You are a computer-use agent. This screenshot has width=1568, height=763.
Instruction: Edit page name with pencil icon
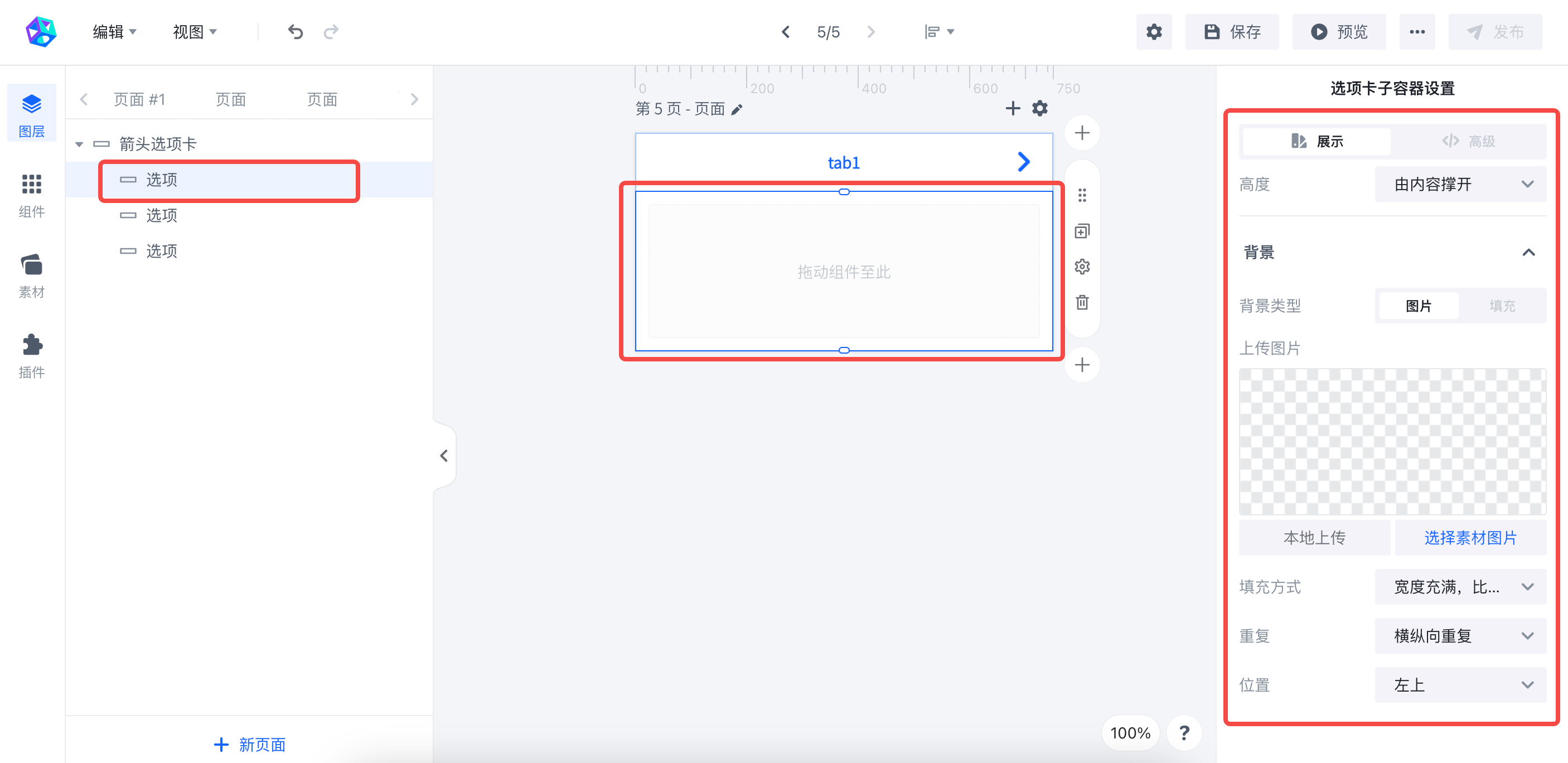click(x=737, y=109)
